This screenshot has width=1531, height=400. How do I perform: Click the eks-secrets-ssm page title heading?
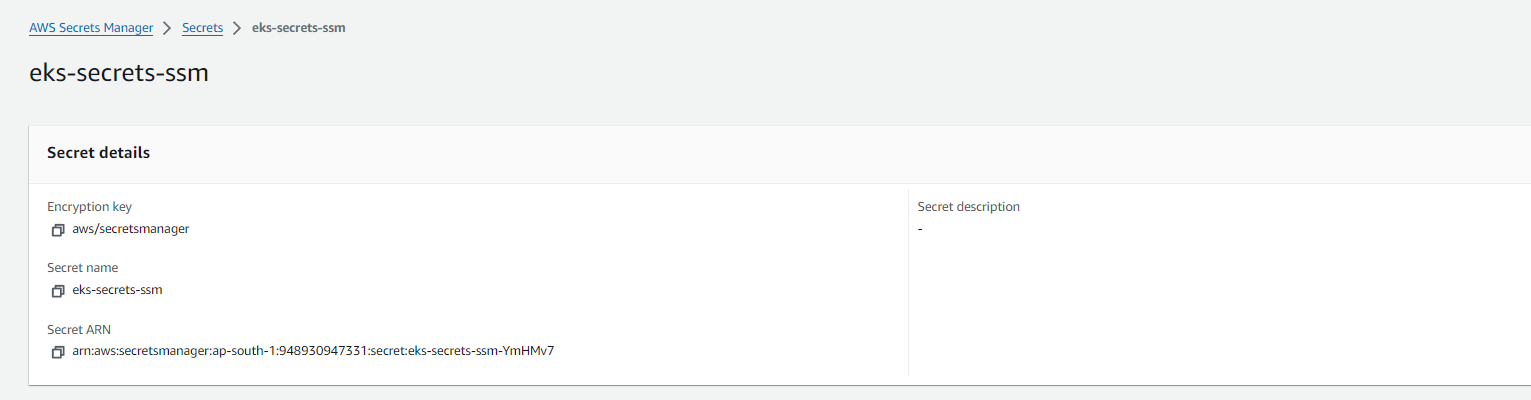(x=119, y=73)
